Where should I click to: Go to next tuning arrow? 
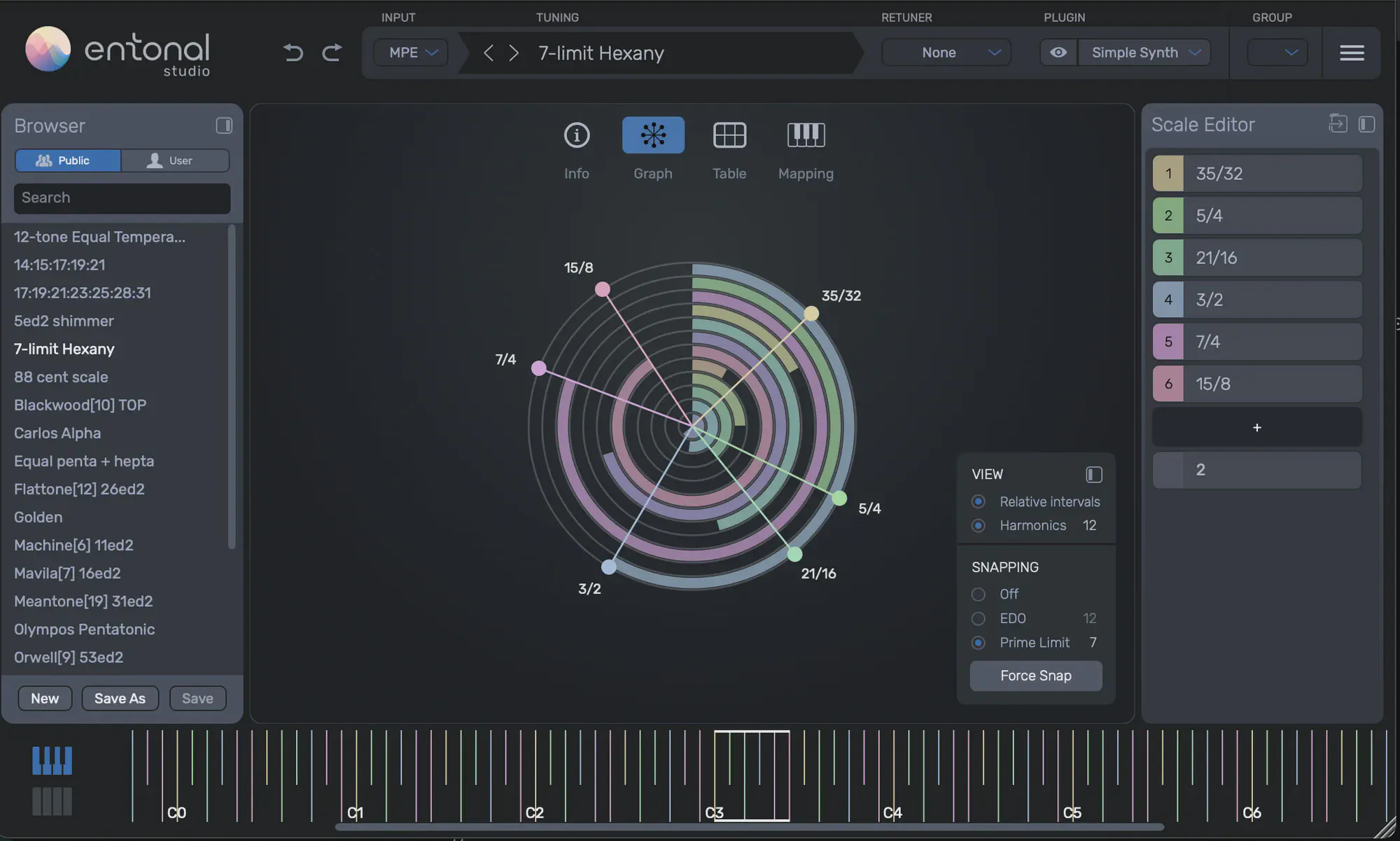tap(514, 53)
